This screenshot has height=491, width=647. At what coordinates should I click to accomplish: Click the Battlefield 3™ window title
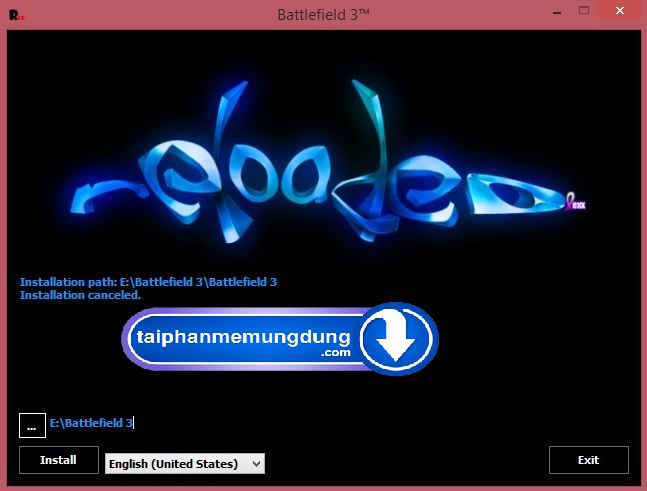coord(323,15)
